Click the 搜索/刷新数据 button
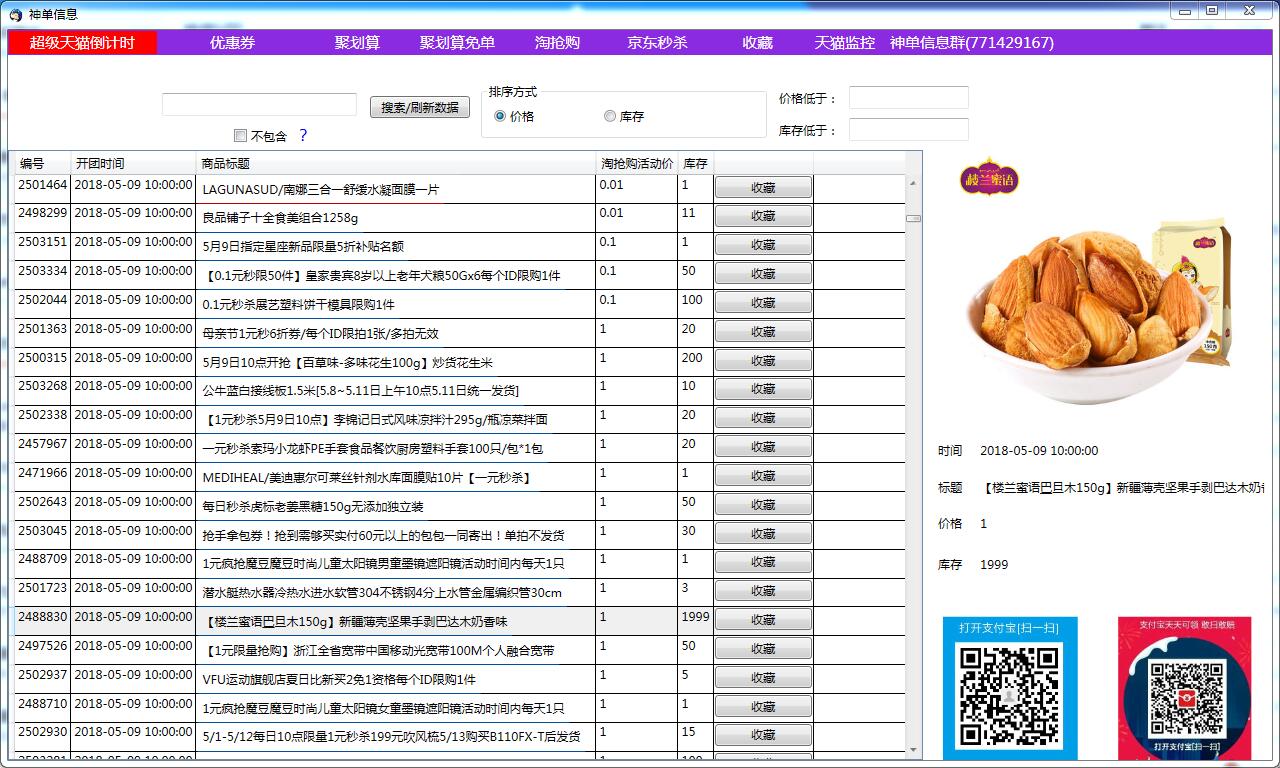This screenshot has height=768, width=1280. coord(419,107)
